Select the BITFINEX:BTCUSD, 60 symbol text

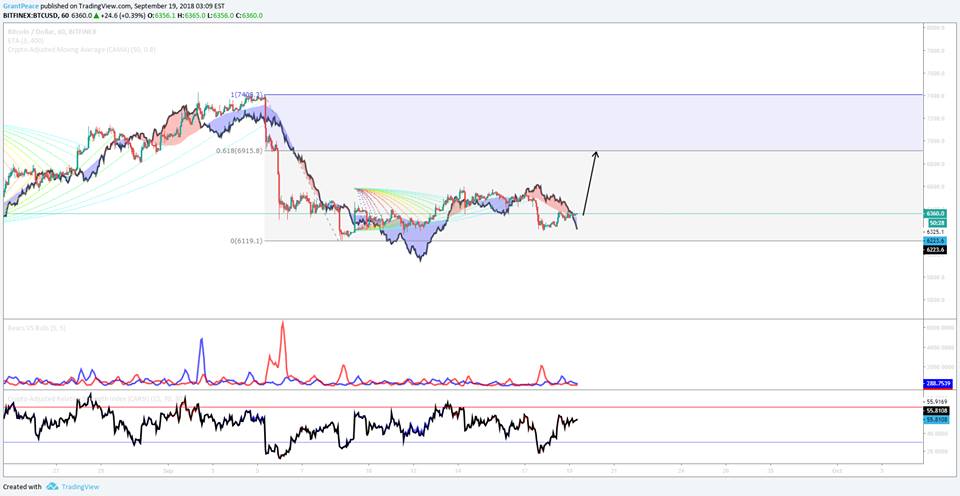[x=36, y=15]
